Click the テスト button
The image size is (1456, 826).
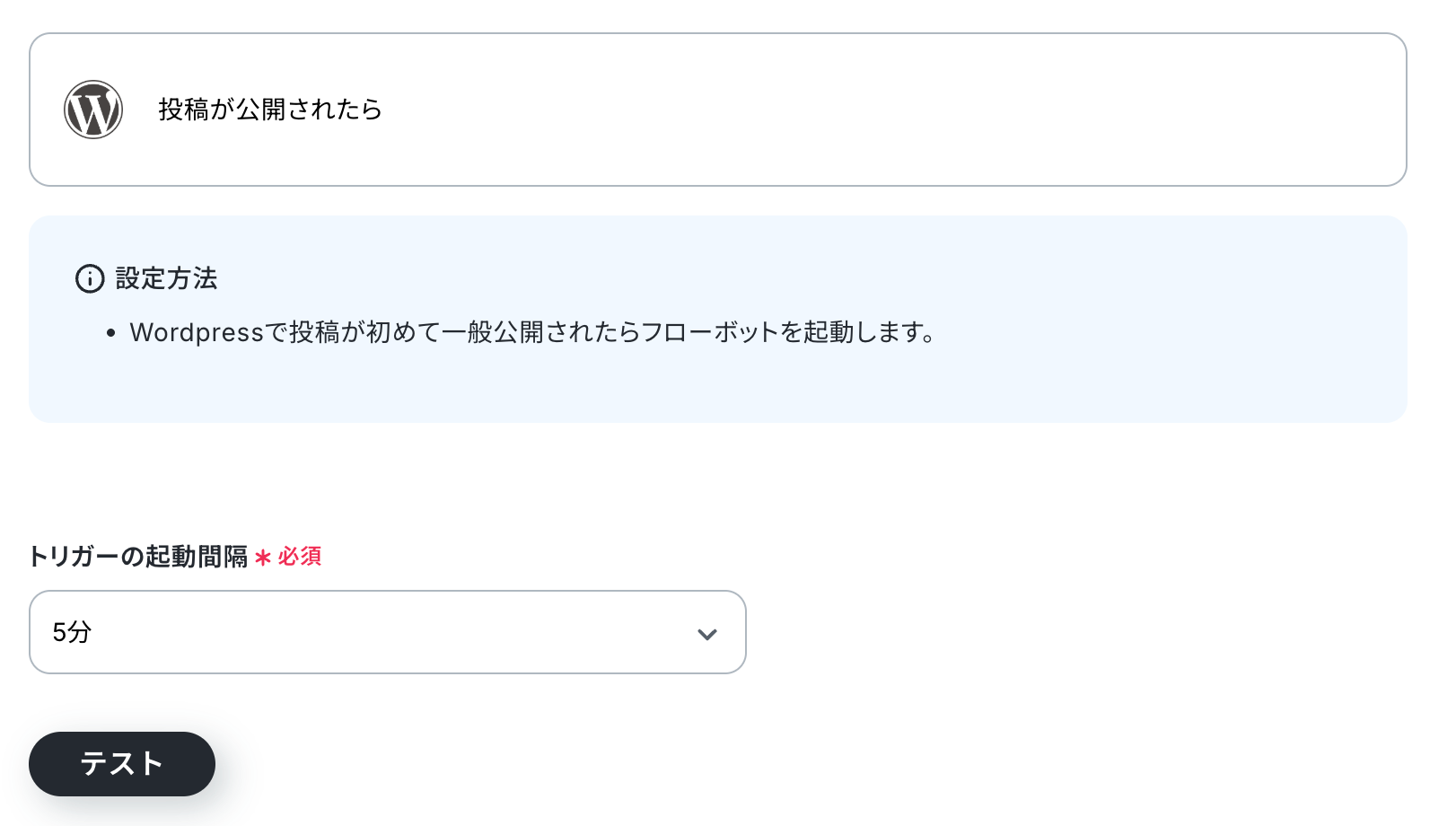[122, 764]
